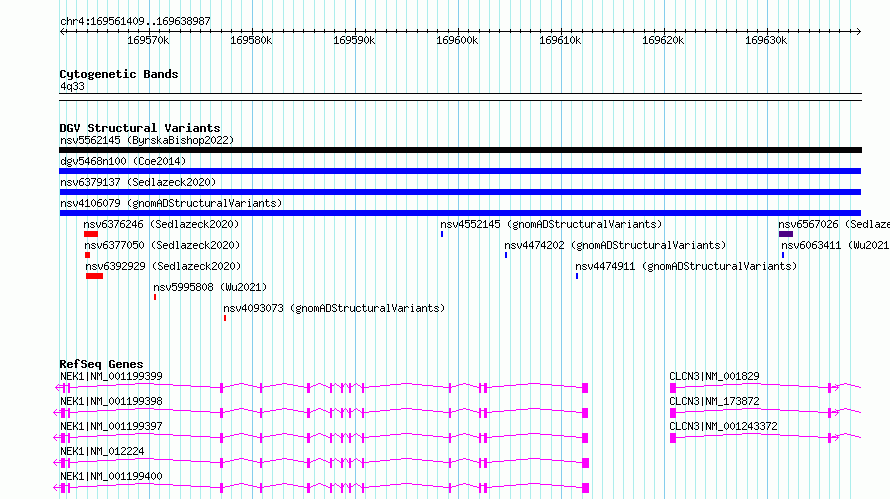
Task: Select red bar under nsv6392929
Action: [94, 276]
